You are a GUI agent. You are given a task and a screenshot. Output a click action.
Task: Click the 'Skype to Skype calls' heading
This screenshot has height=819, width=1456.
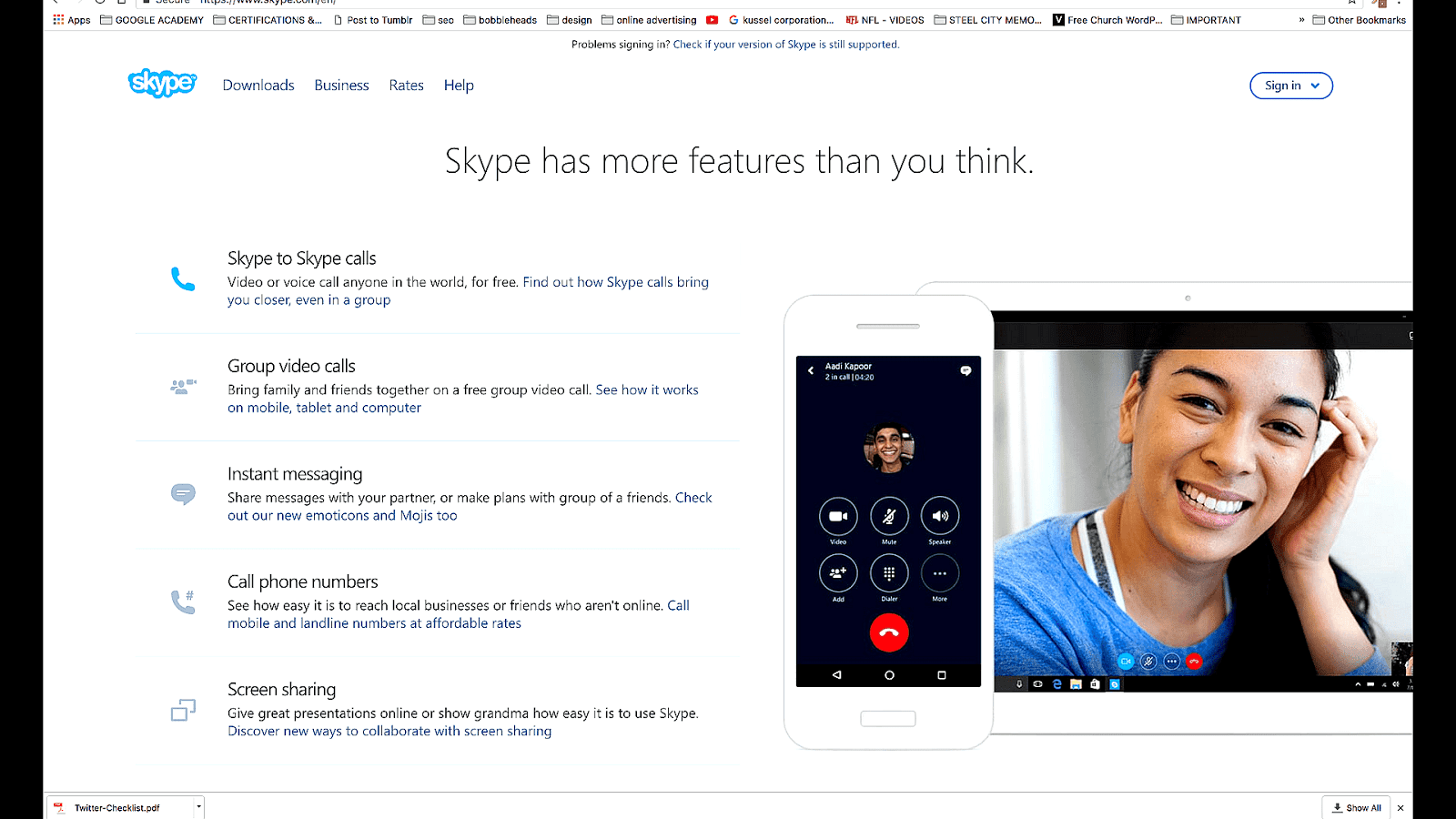pos(302,258)
